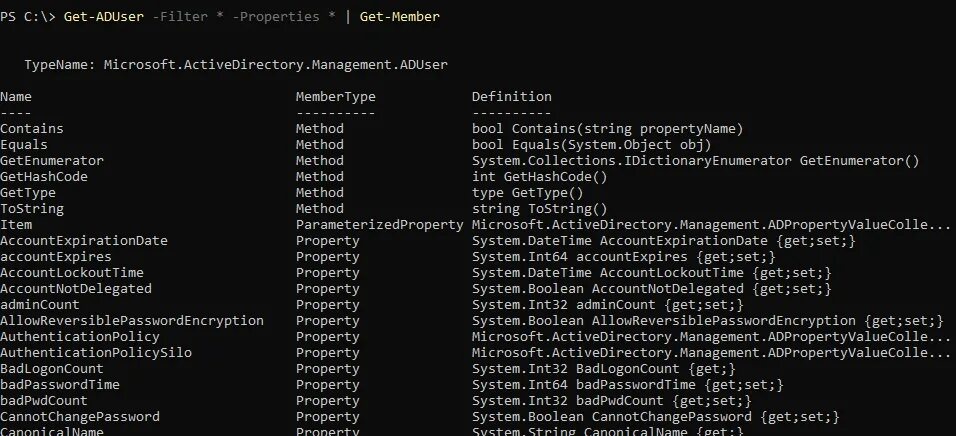Click the AccountExpirationDate property name
Screen dimensions: 956x436
click(x=84, y=241)
